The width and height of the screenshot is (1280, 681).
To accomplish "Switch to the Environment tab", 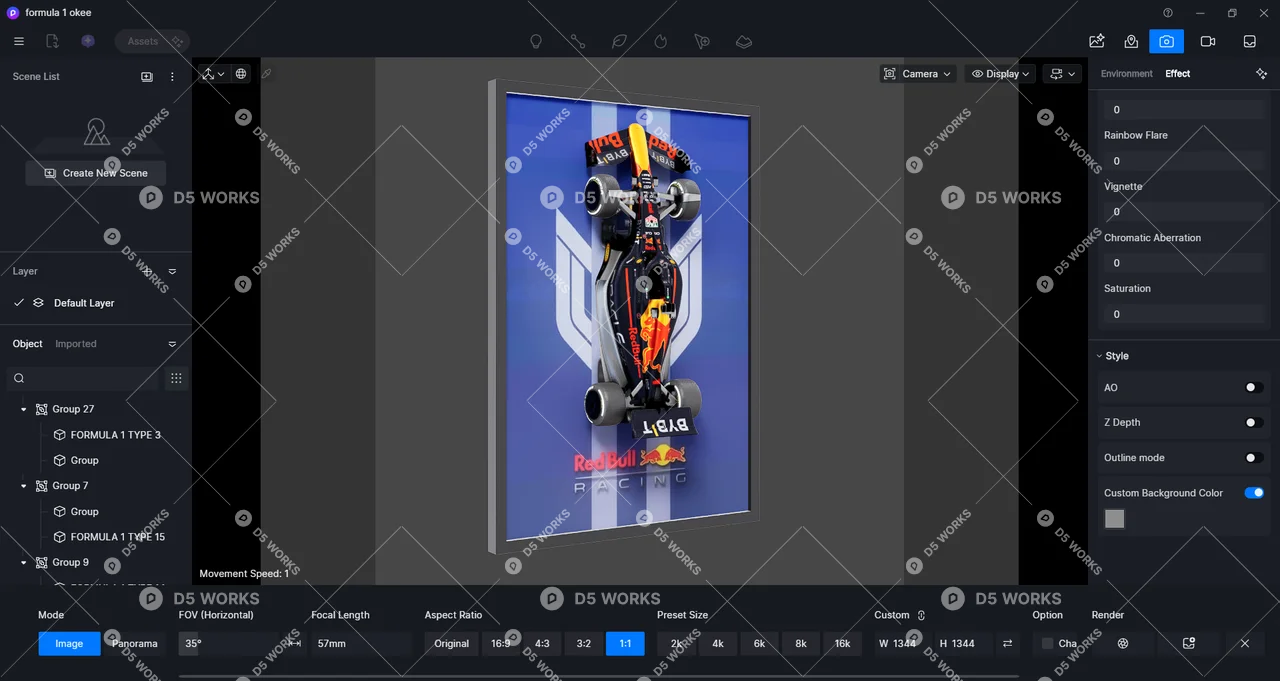I will click(1127, 74).
